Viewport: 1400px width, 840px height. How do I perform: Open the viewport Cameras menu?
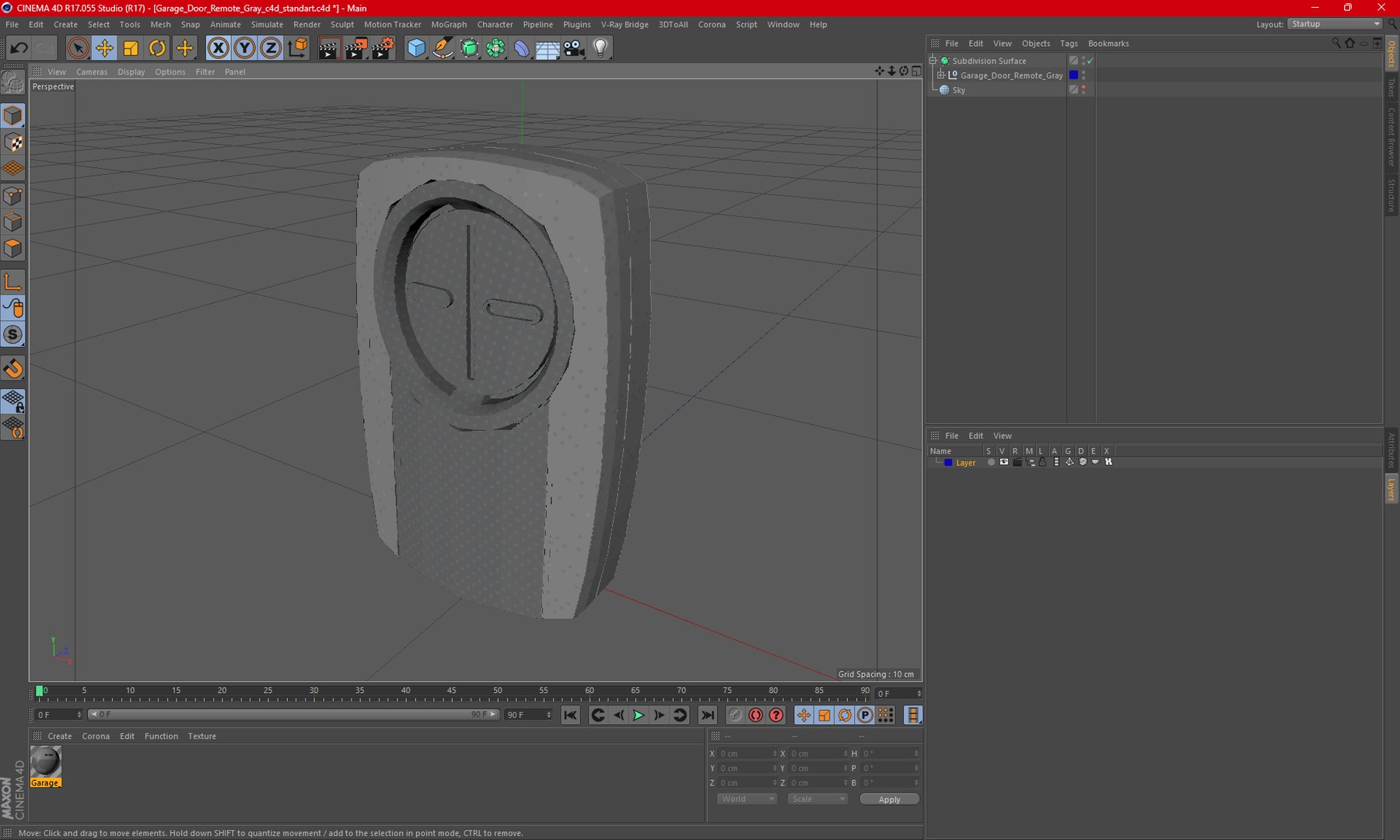pyautogui.click(x=92, y=72)
